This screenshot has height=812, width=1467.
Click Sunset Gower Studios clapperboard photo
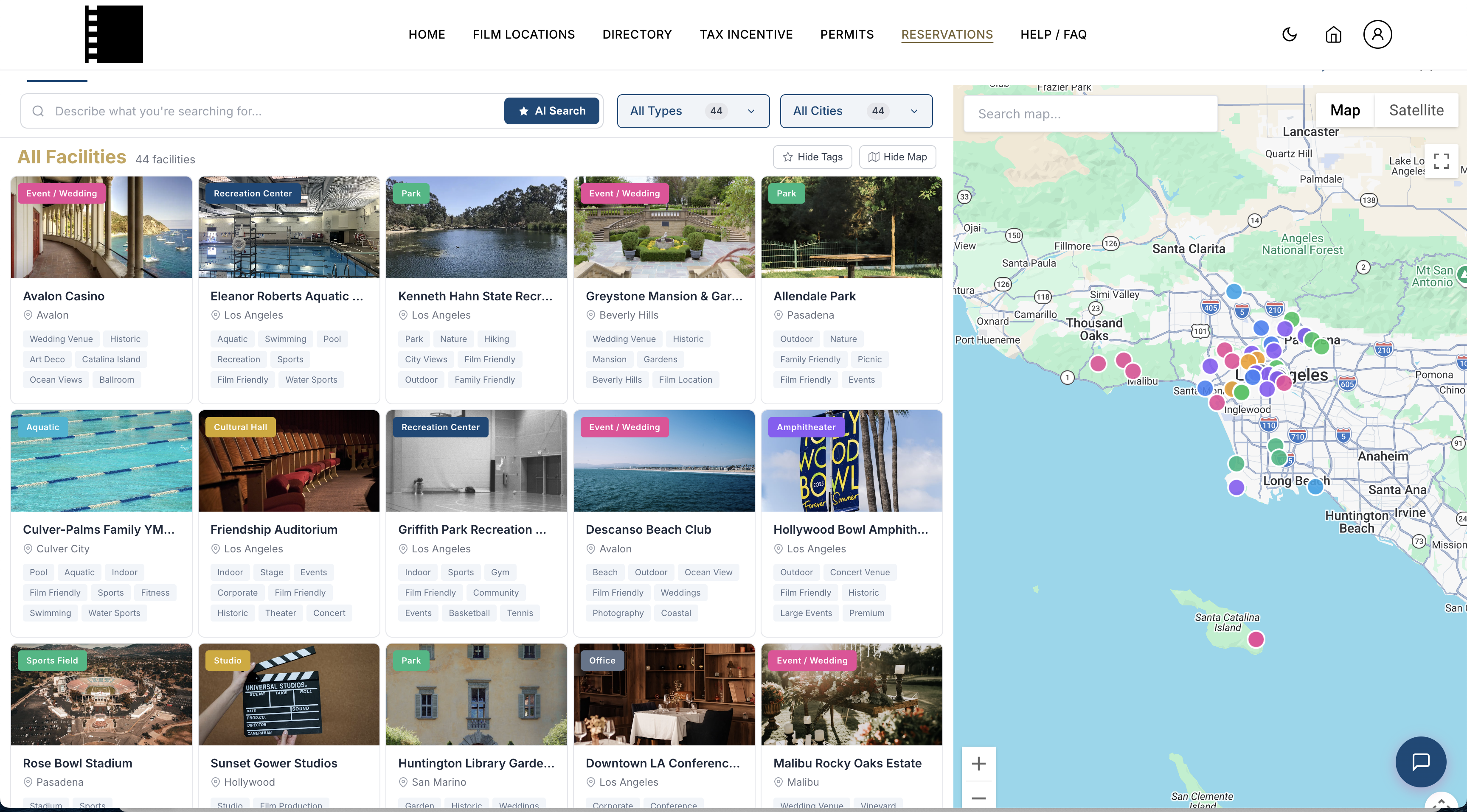point(289,694)
